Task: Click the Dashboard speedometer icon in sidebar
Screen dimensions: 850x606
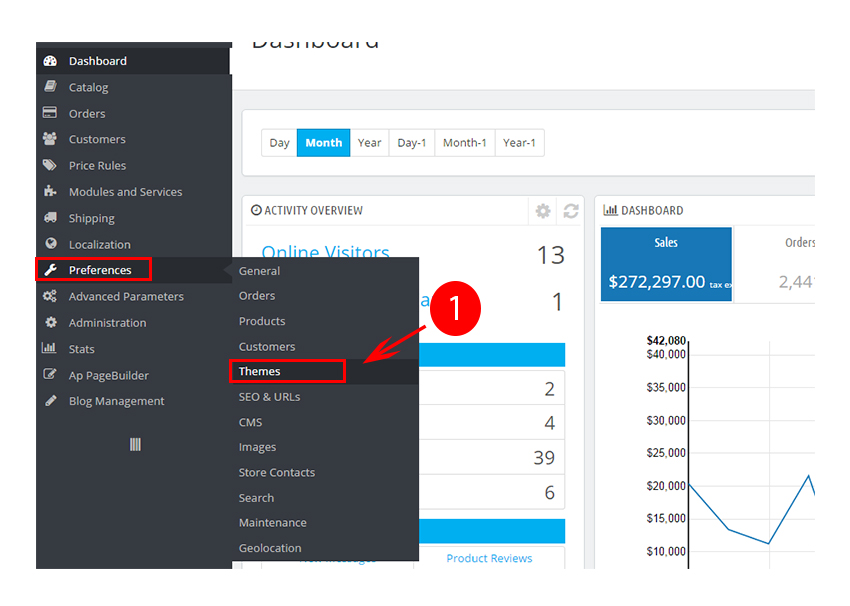Action: pyautogui.click(x=50, y=61)
